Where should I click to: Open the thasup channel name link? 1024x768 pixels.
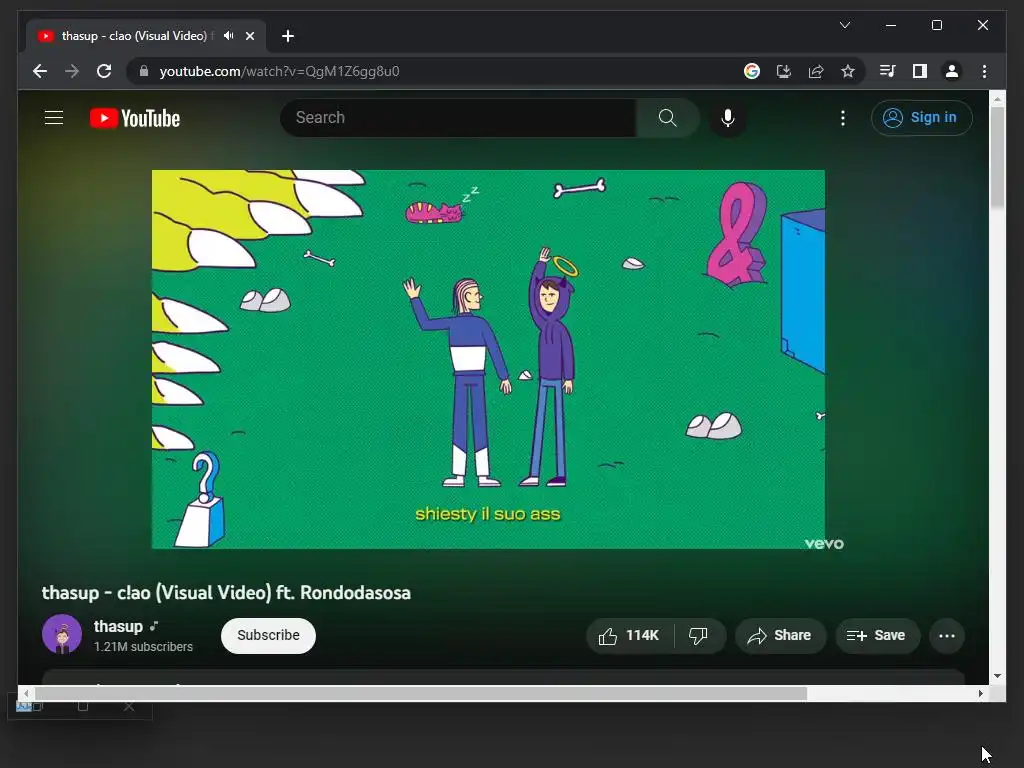[x=118, y=626]
